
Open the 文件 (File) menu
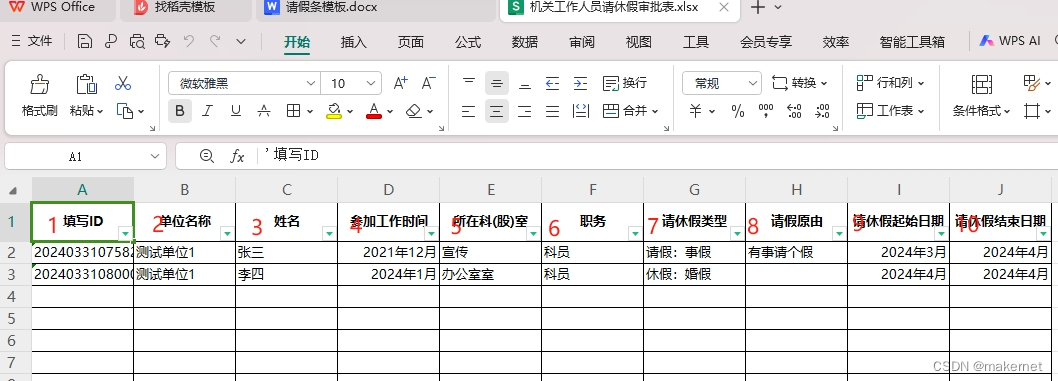pos(32,42)
